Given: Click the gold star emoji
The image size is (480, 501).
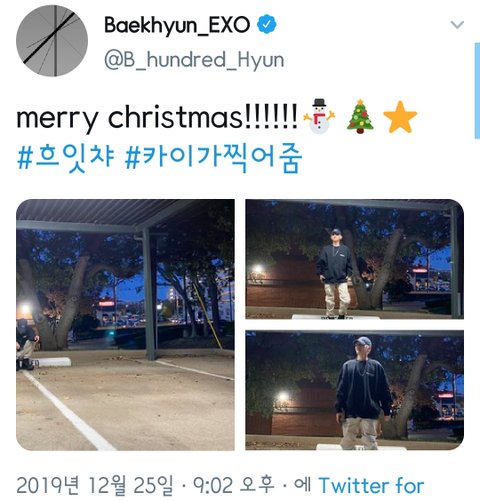Looking at the screenshot, I should click(x=400, y=117).
